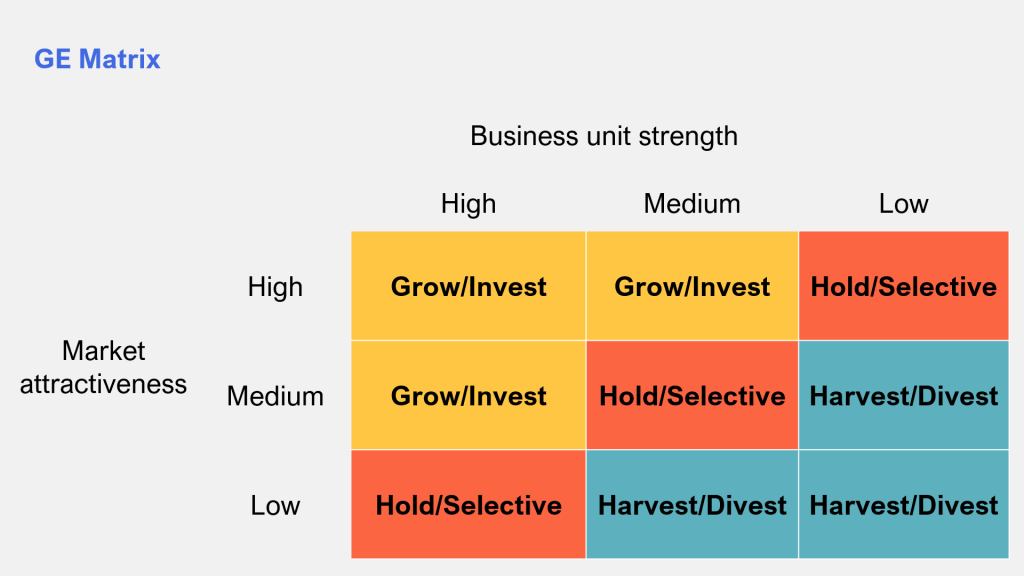Click the 'Medium' business unit strength column header
The image size is (1024, 576).
[x=692, y=204]
